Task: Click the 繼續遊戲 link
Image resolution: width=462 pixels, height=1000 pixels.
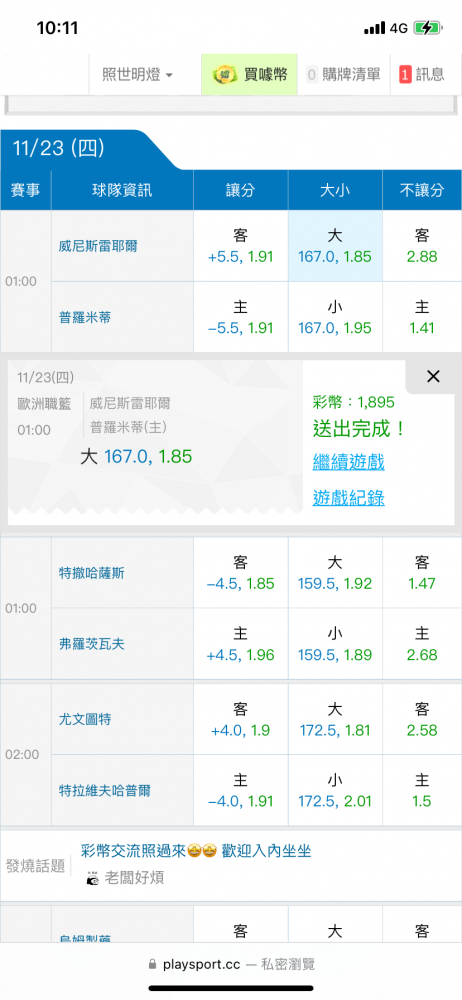Action: (348, 461)
